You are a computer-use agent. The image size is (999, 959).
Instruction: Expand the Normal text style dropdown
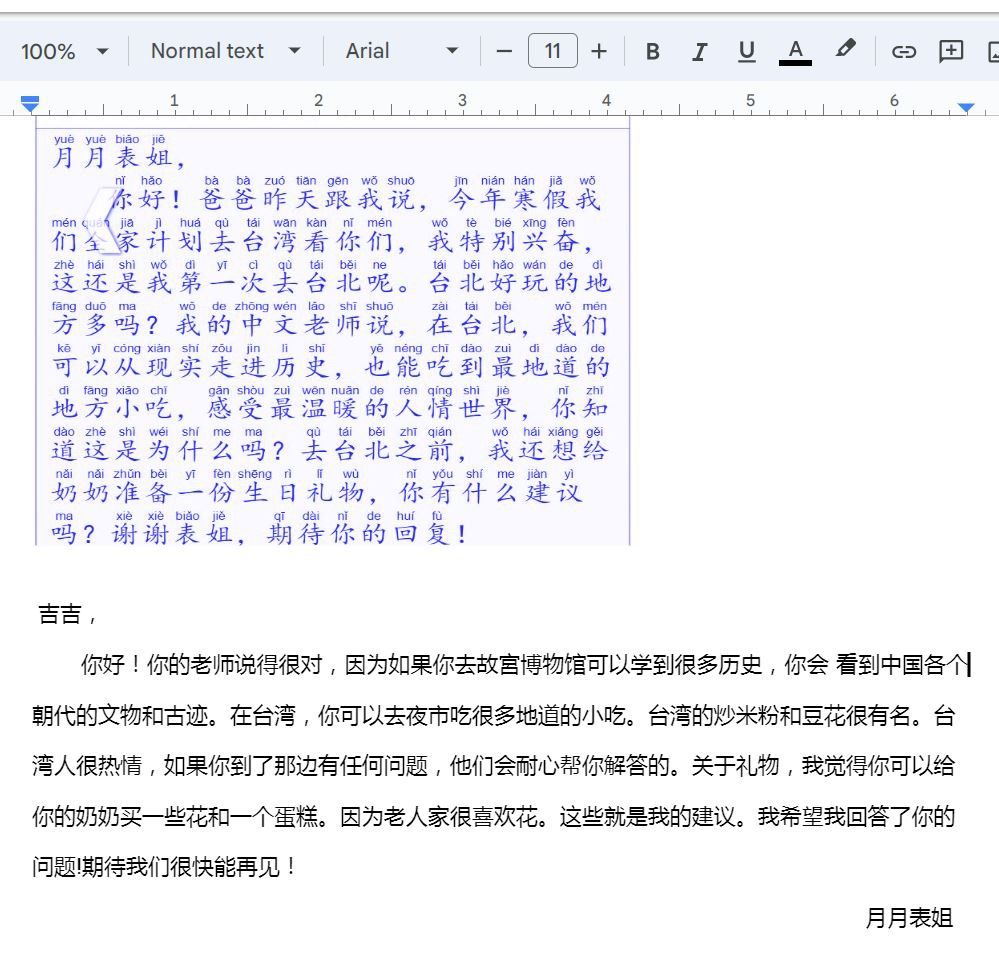225,51
